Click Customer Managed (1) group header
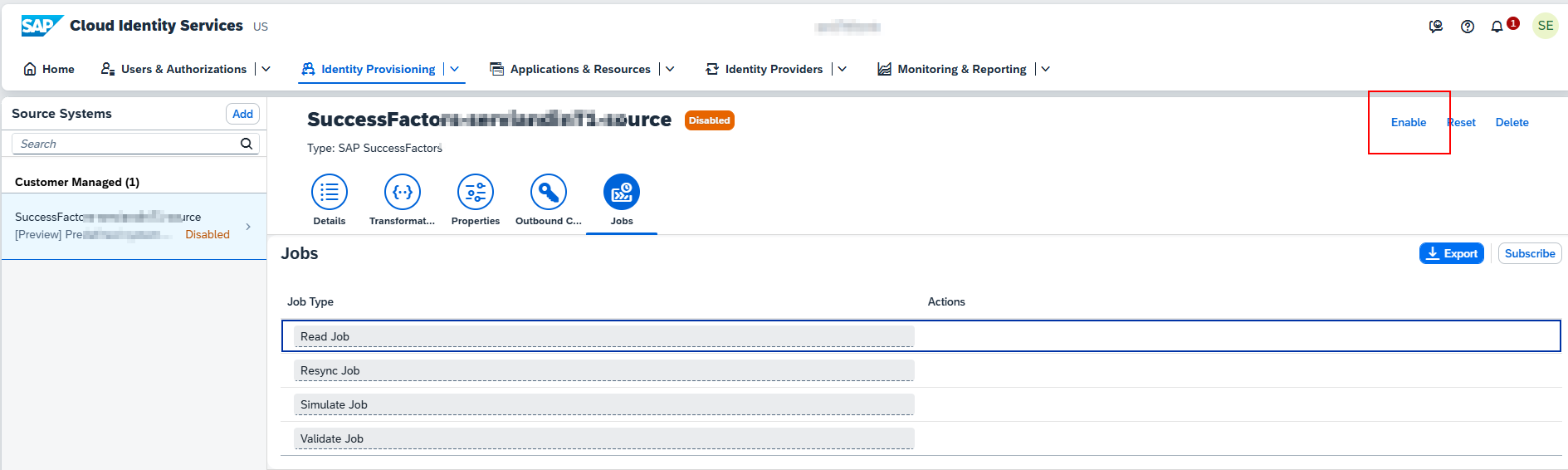The image size is (1568, 470). click(77, 182)
